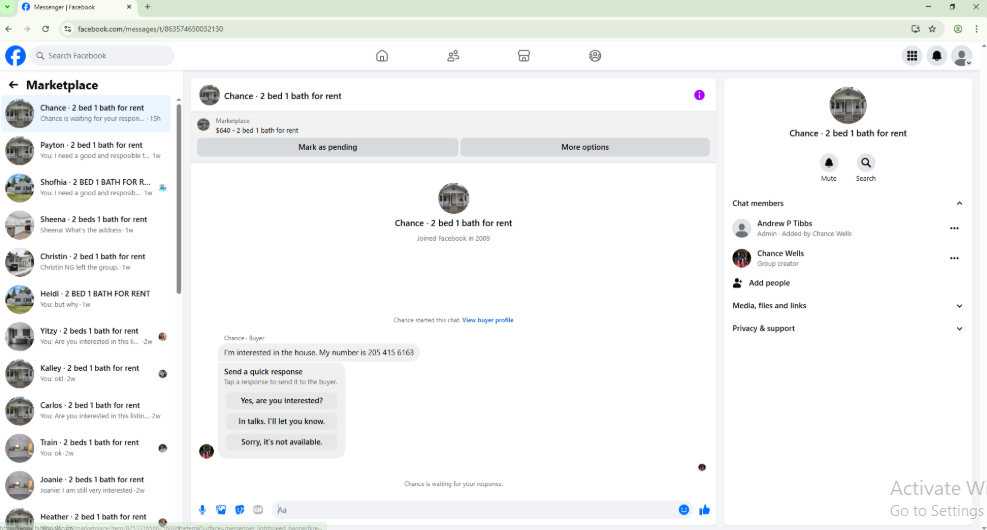Click the address bar URL
Viewport: 987px width, 530px height.
[150, 29]
